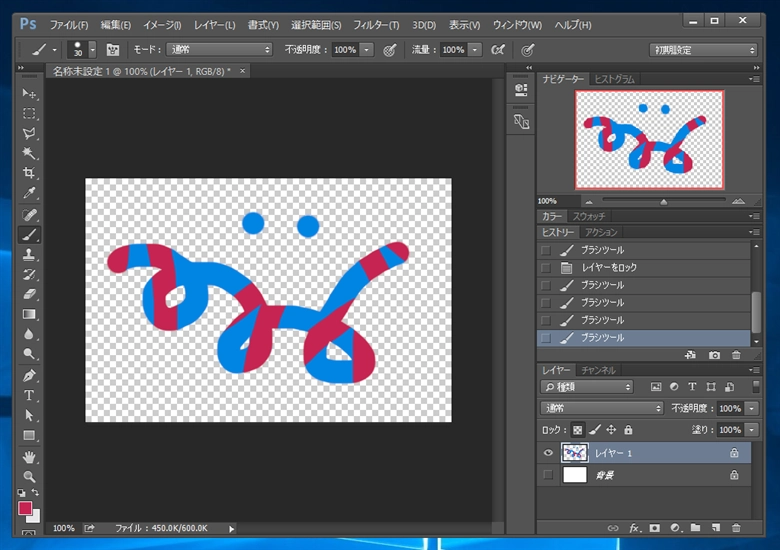780x550 pixels.
Task: Select the History Brush tool
Action: tap(29, 275)
